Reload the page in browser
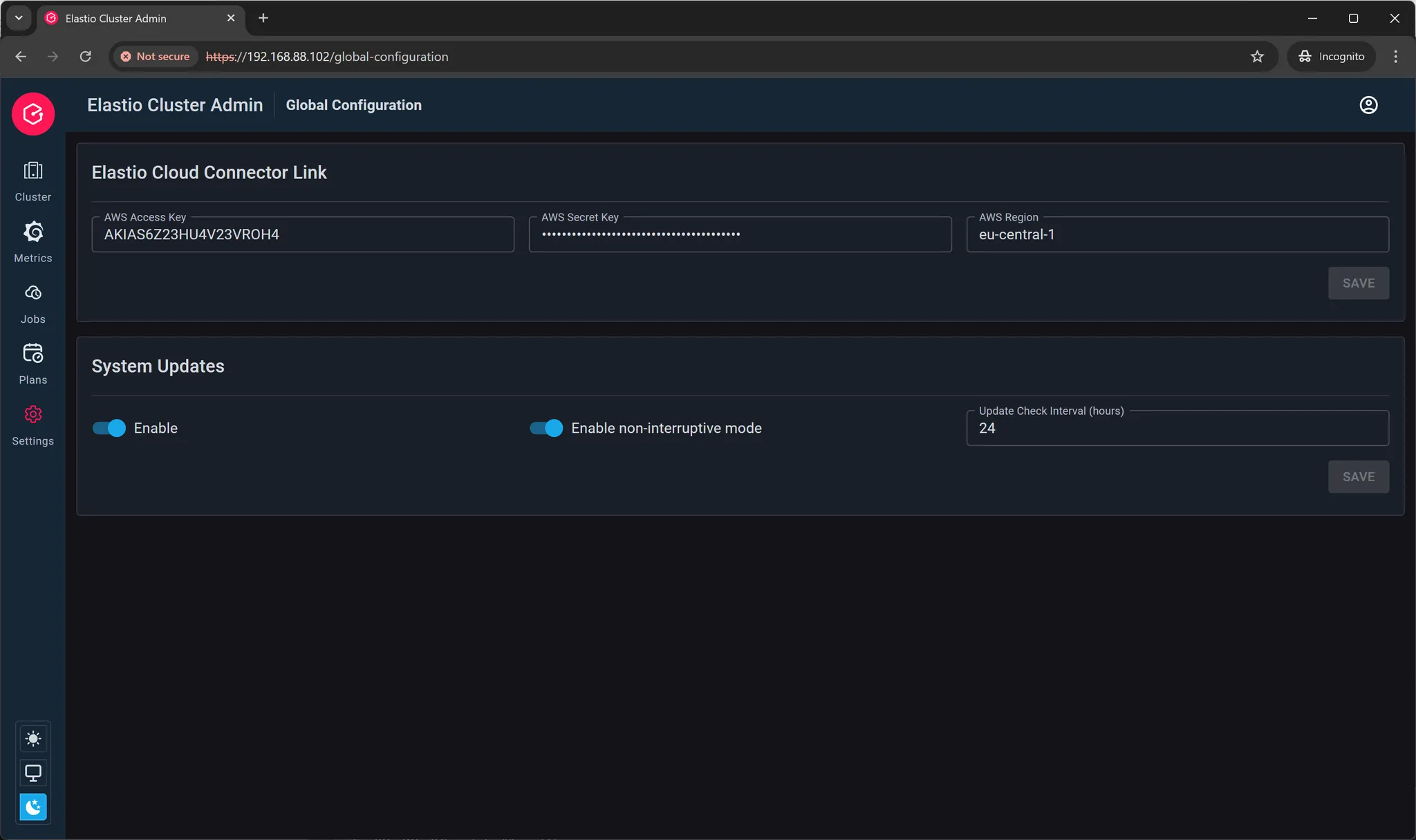The height and width of the screenshot is (840, 1416). [86, 57]
